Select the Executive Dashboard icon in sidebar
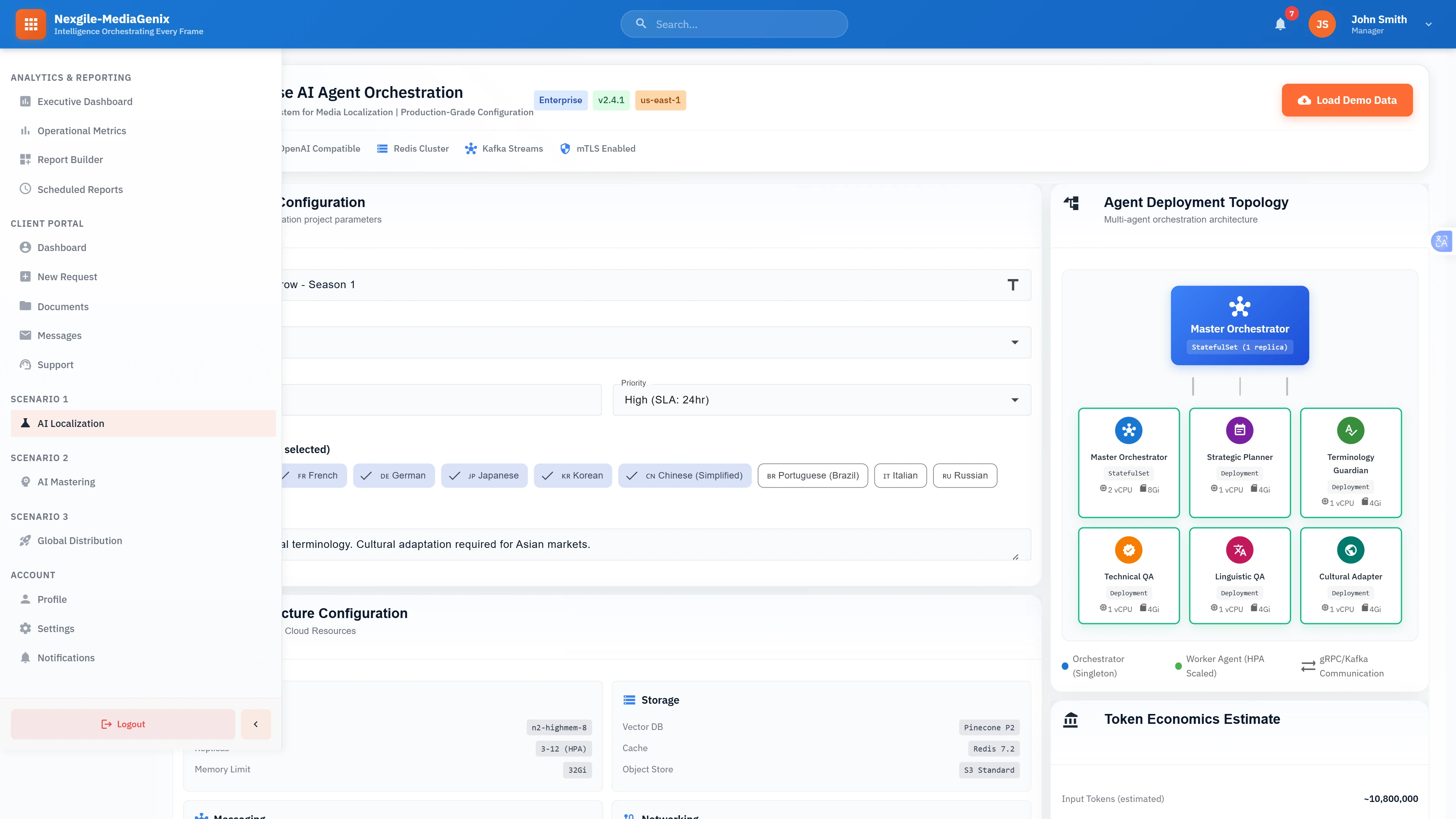Screen dimensions: 1456x819 tap(25, 101)
